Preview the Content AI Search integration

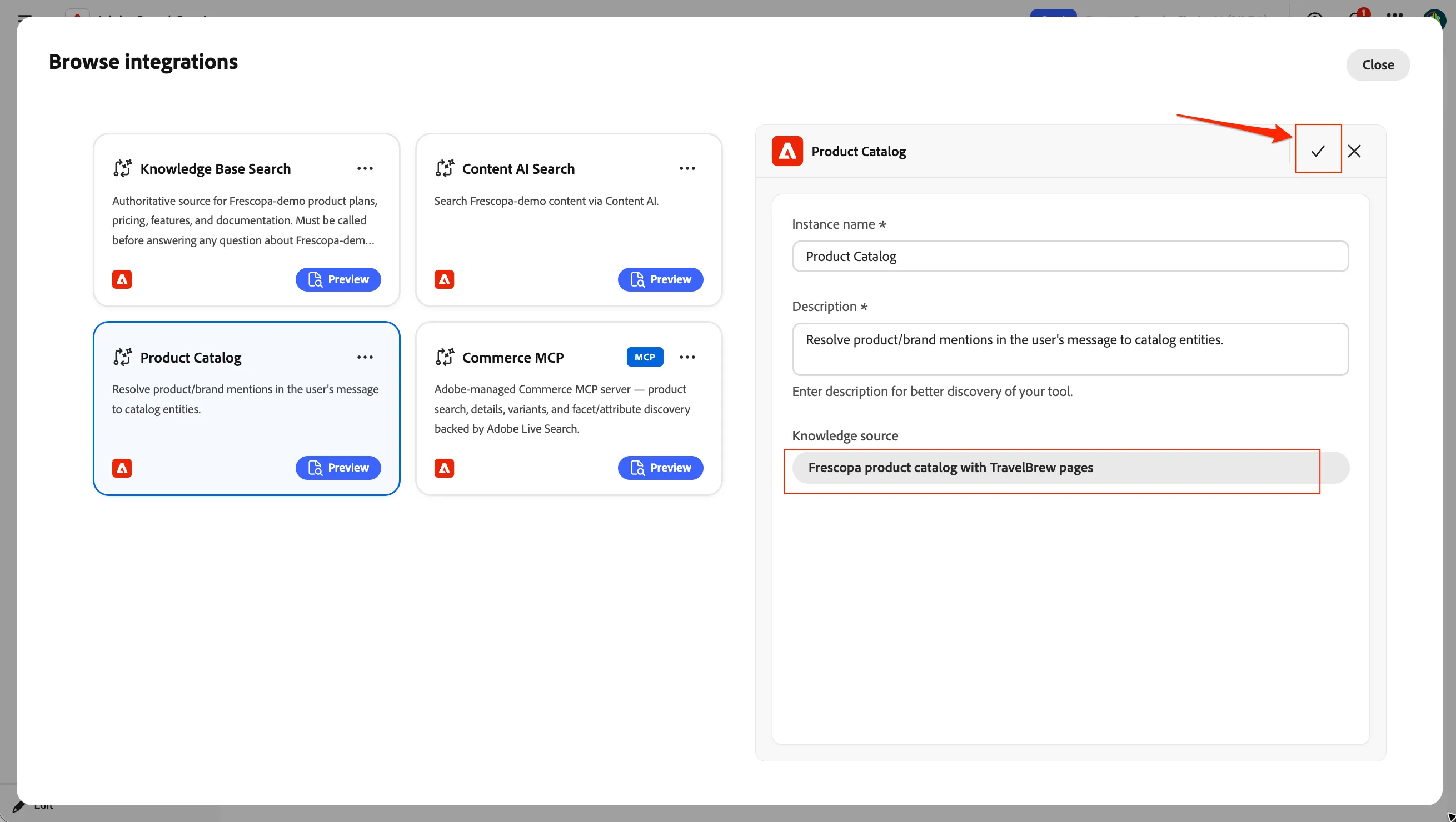pyautogui.click(x=660, y=280)
